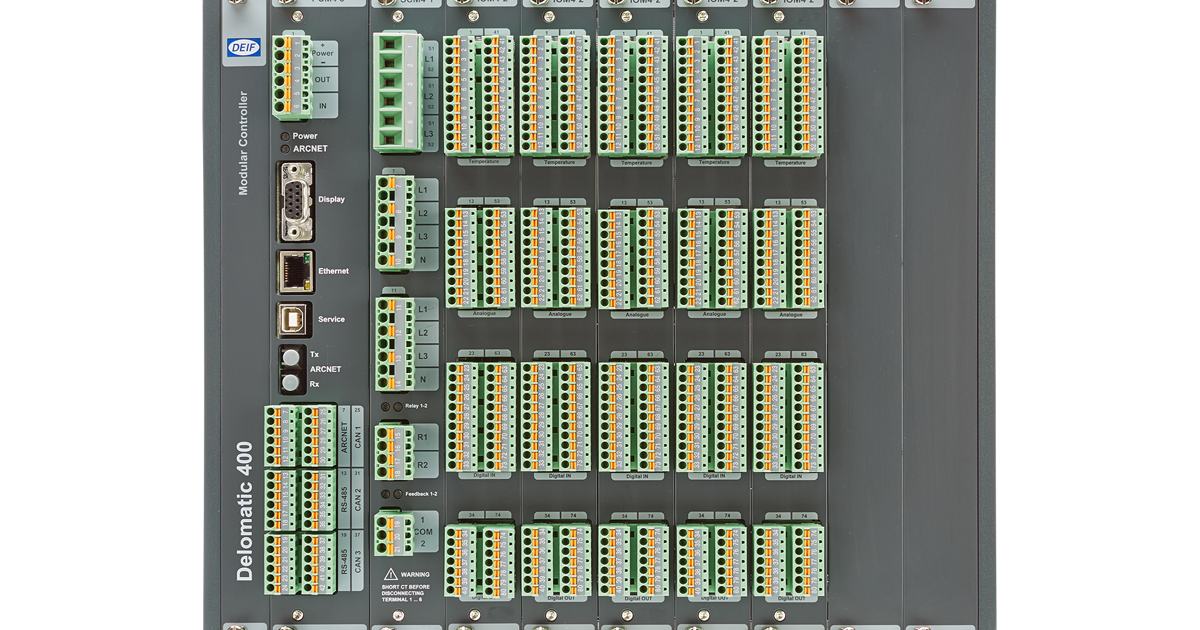This screenshot has width=1200, height=630.
Task: Click a Temperature terminal block
Action: pos(482,95)
